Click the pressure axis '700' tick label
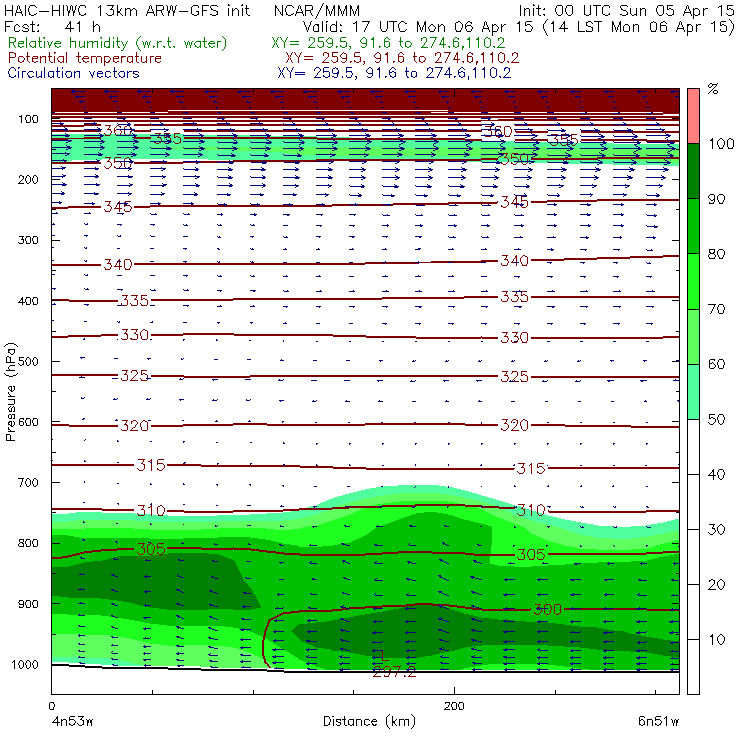Viewport: 740px width, 740px height. coord(28,483)
